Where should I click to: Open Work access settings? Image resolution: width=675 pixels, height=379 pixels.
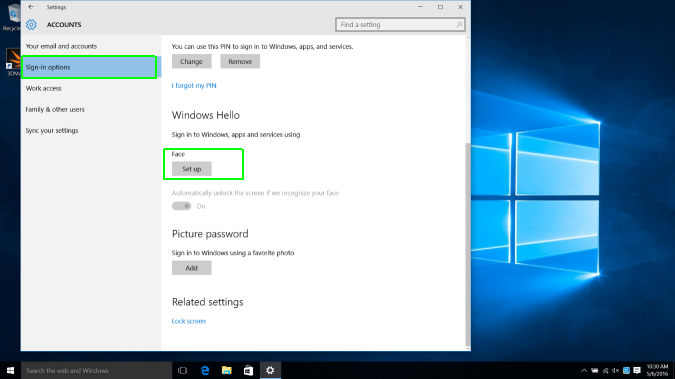tap(43, 88)
